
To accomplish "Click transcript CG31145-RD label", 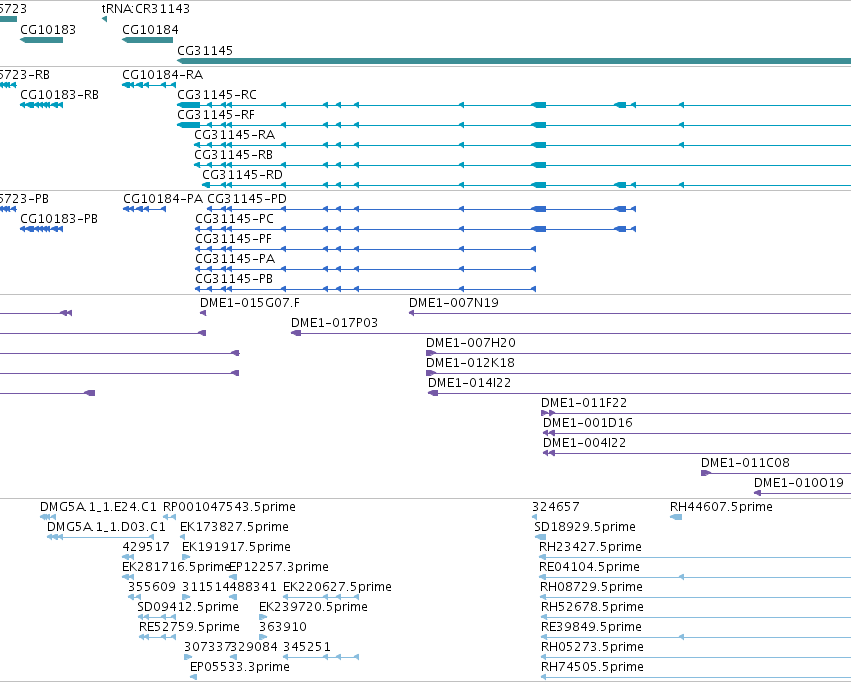I will [243, 175].
